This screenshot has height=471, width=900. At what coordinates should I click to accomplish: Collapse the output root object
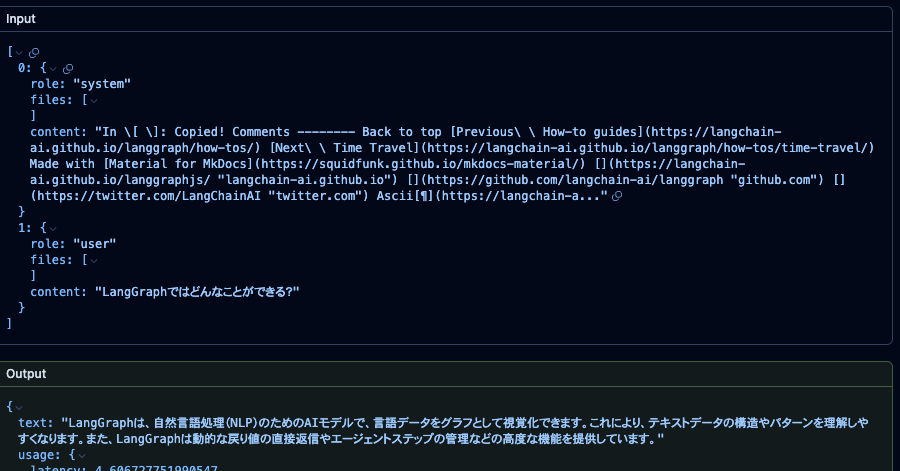click(19, 407)
